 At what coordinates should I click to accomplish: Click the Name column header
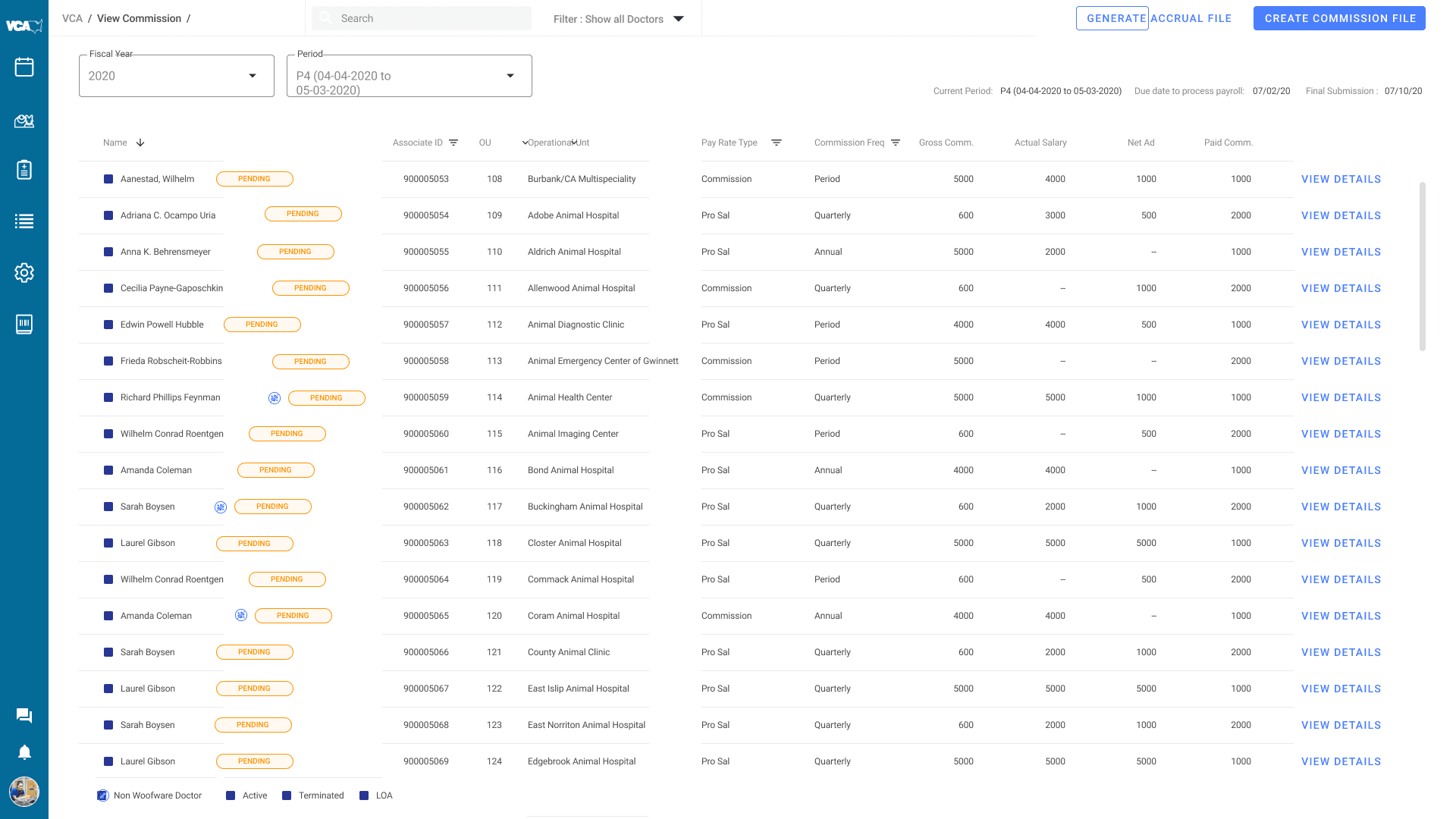[115, 143]
